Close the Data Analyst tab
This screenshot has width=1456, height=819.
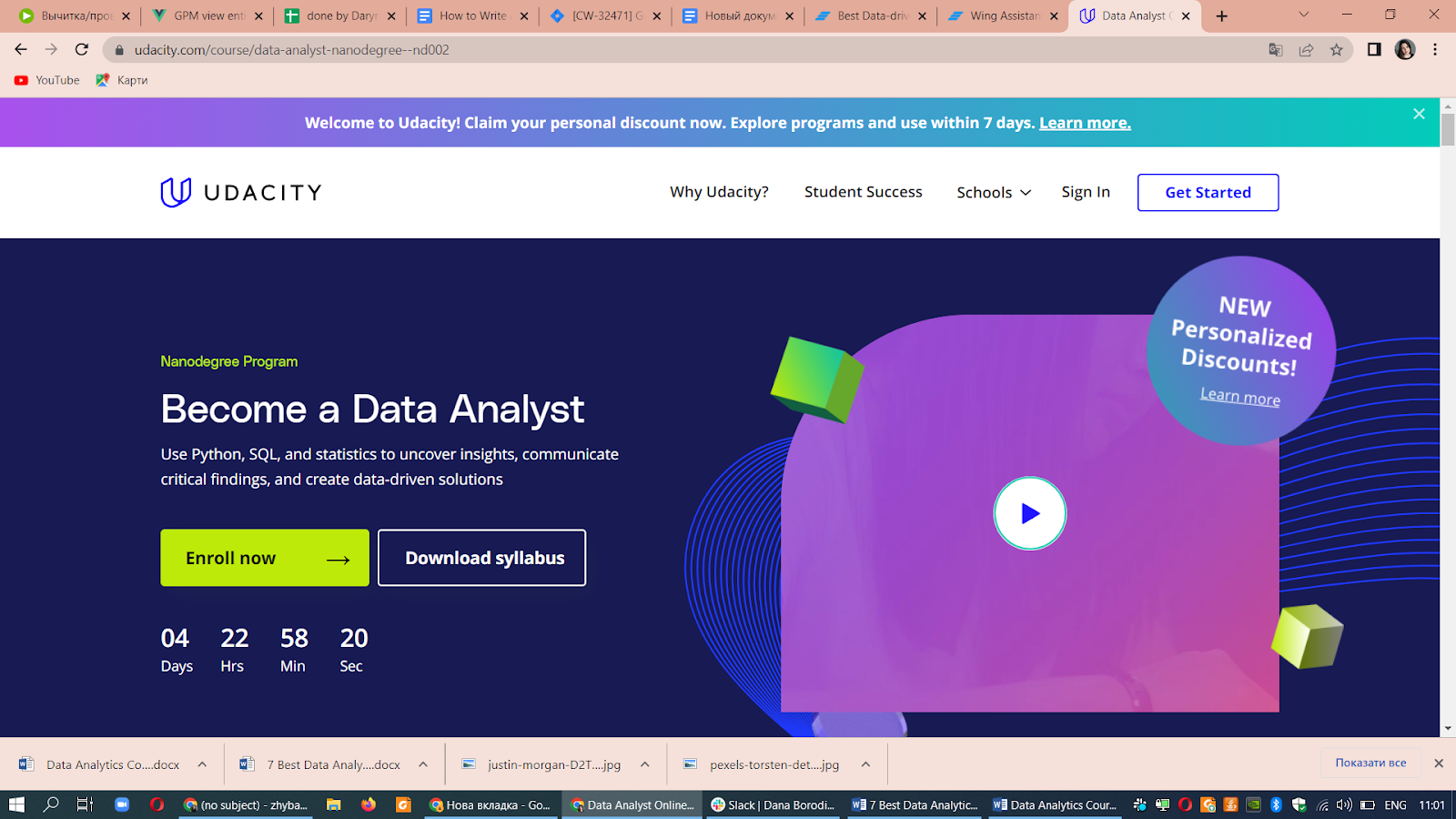coord(1186,15)
